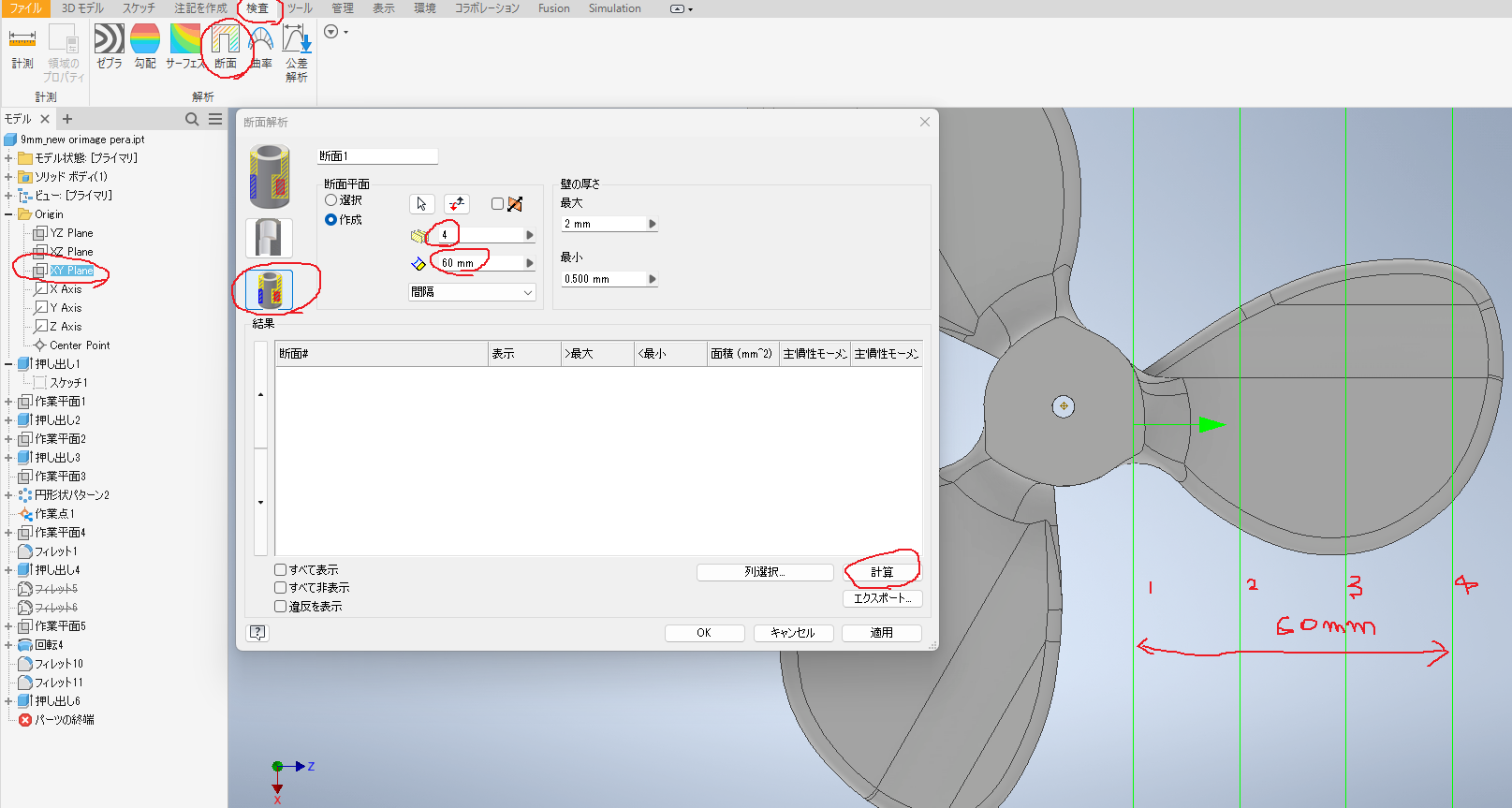Open the ツール ribbon tab

tap(300, 8)
